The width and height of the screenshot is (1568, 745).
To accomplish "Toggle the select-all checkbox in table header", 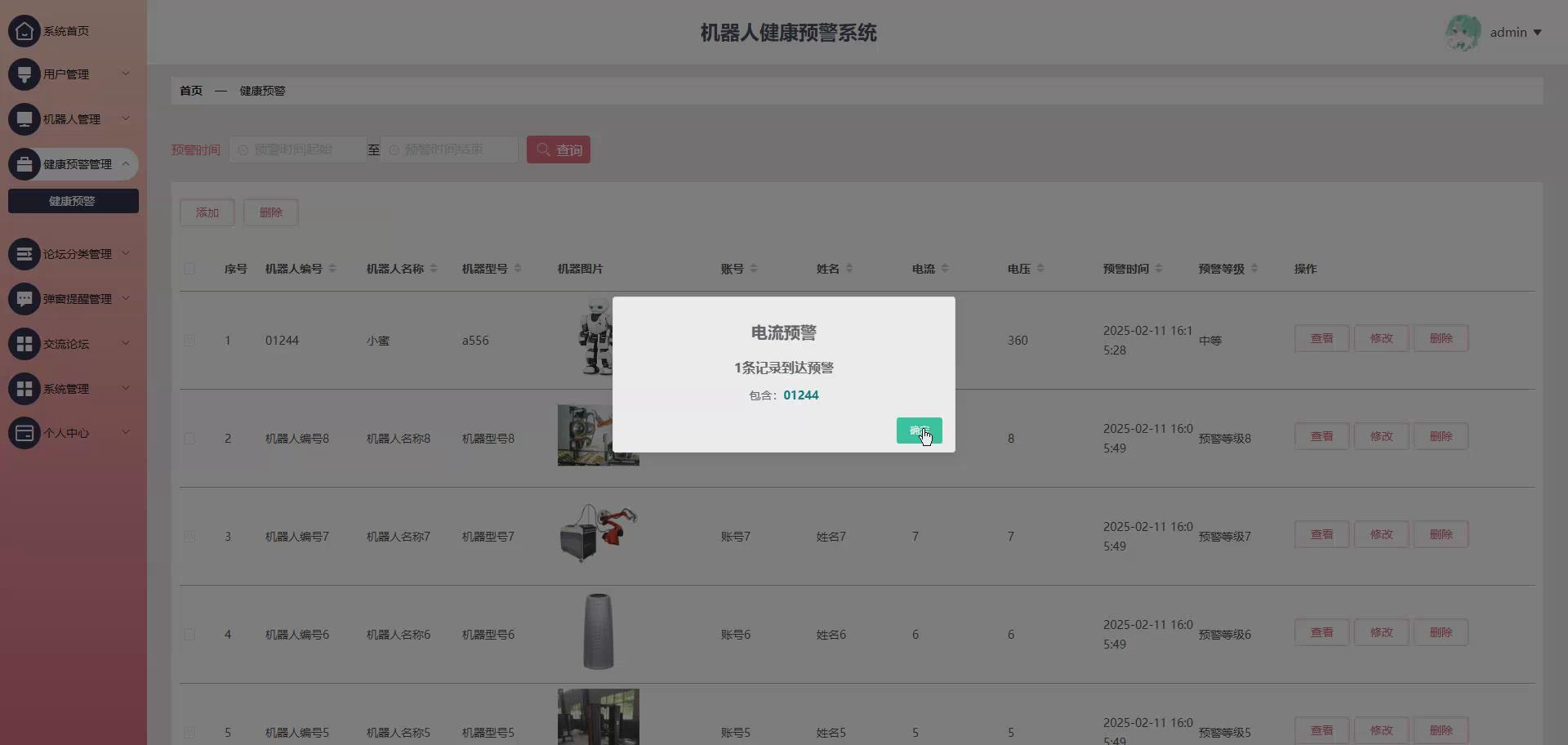I will click(x=189, y=269).
